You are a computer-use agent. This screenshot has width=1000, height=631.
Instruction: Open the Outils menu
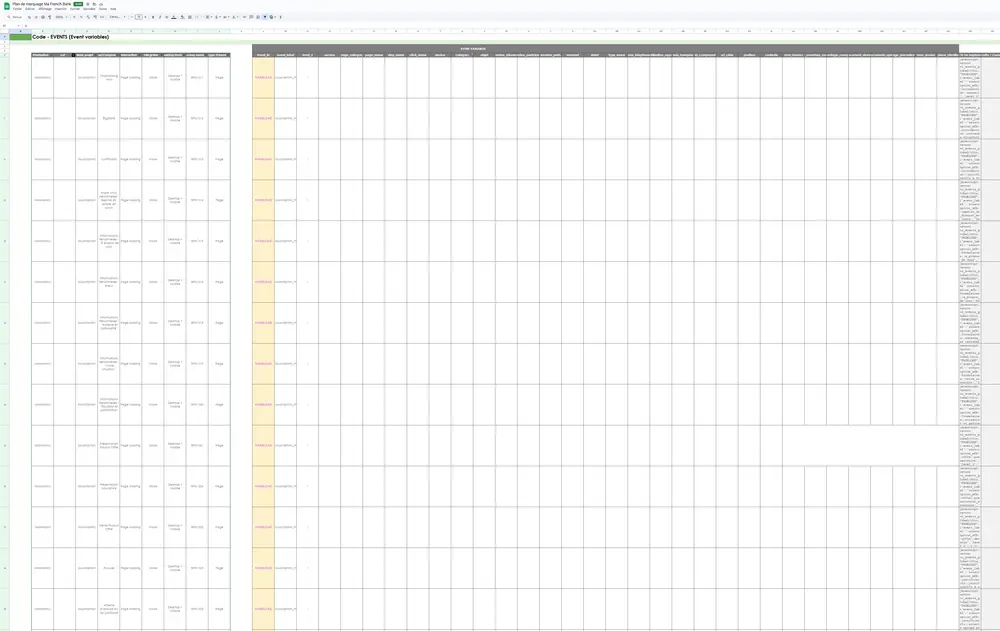pyautogui.click(x=103, y=9)
